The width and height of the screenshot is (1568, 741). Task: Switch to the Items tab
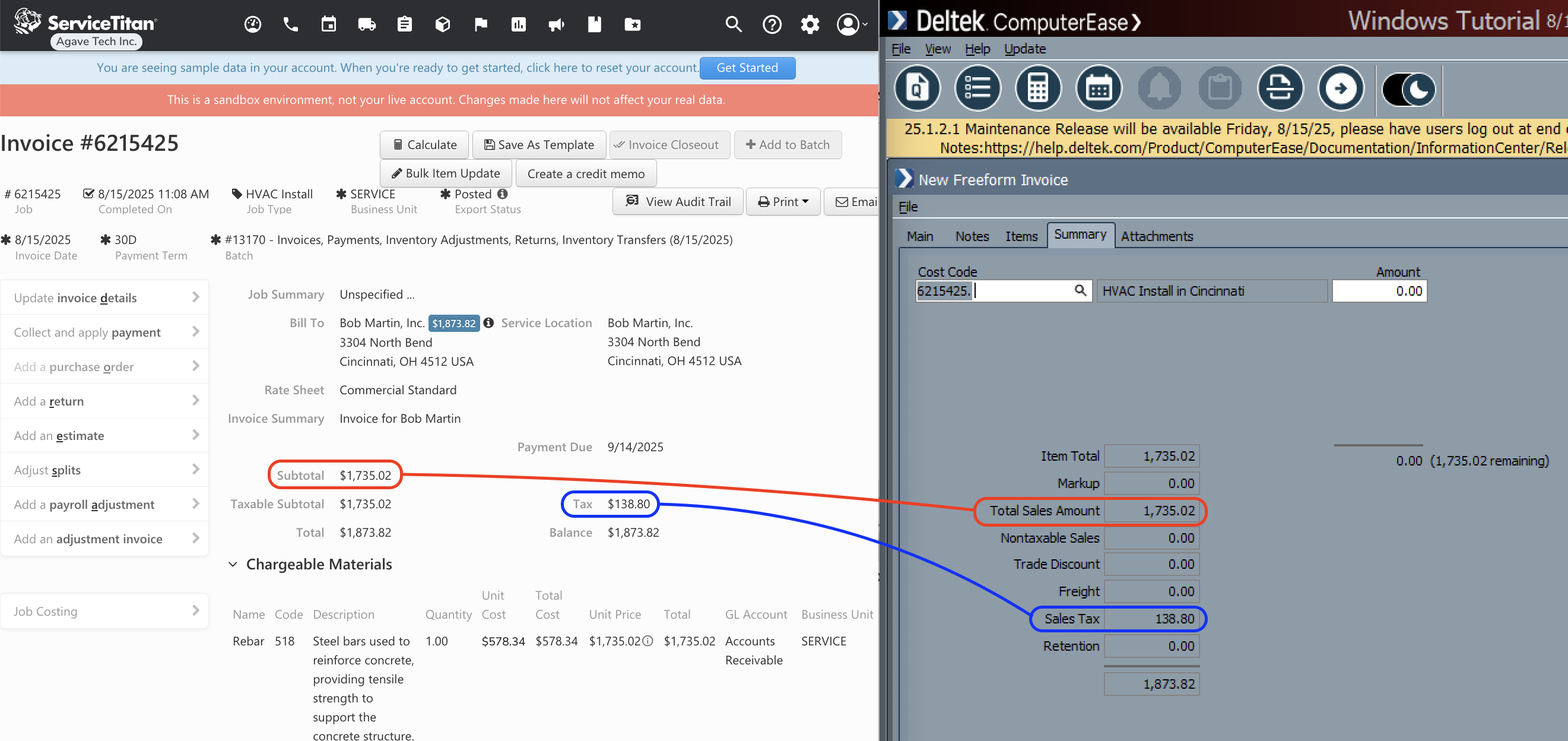pyautogui.click(x=1021, y=236)
